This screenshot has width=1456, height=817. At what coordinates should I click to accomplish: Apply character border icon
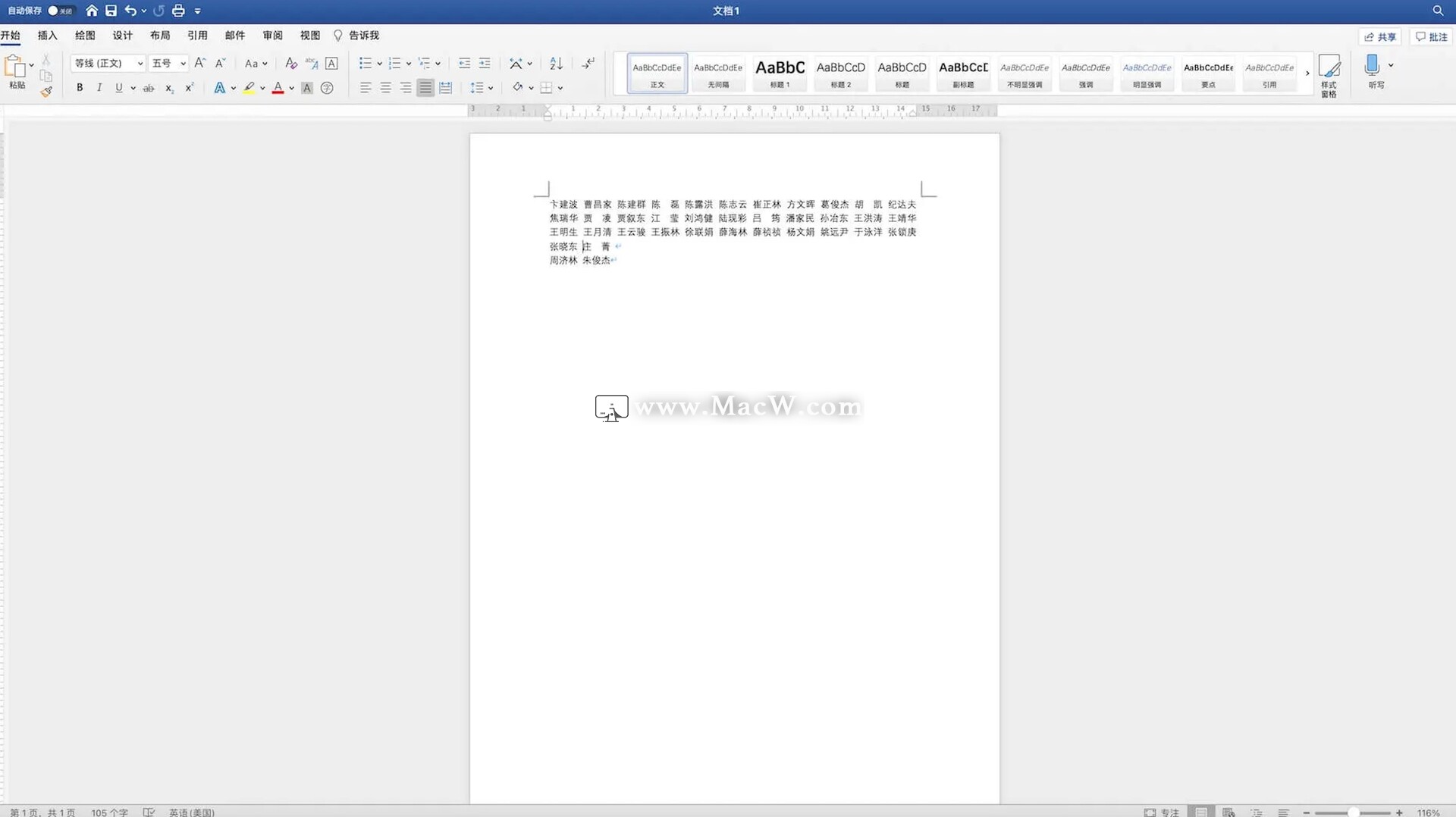tap(331, 63)
